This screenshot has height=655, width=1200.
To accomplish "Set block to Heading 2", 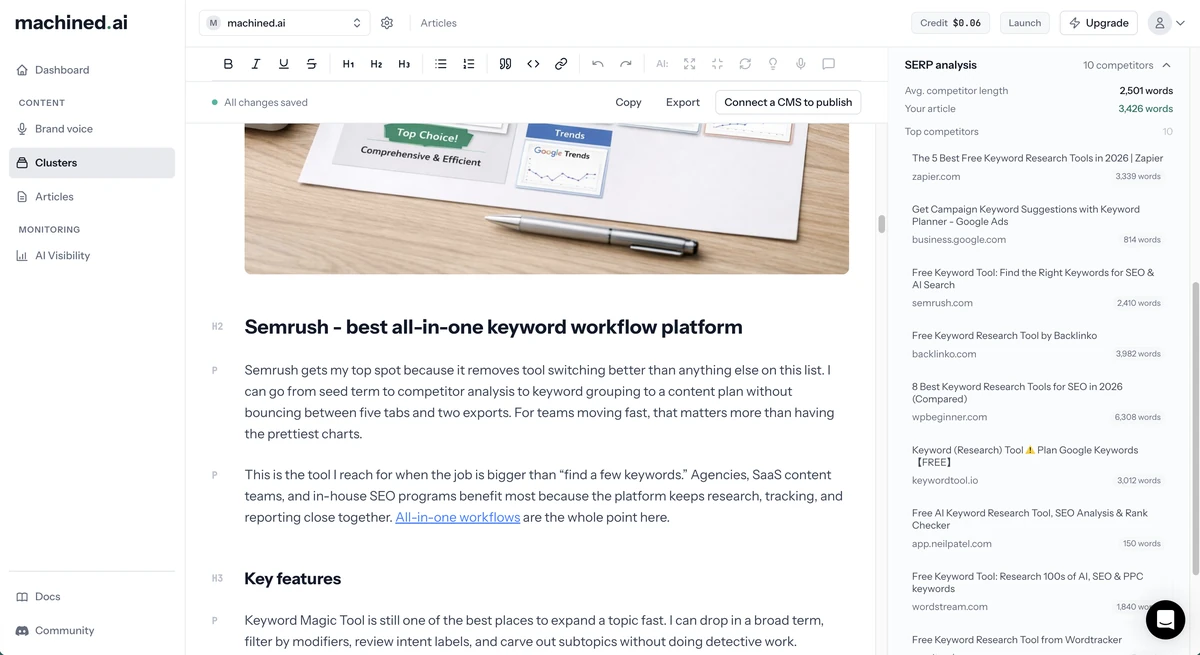I will pos(376,64).
